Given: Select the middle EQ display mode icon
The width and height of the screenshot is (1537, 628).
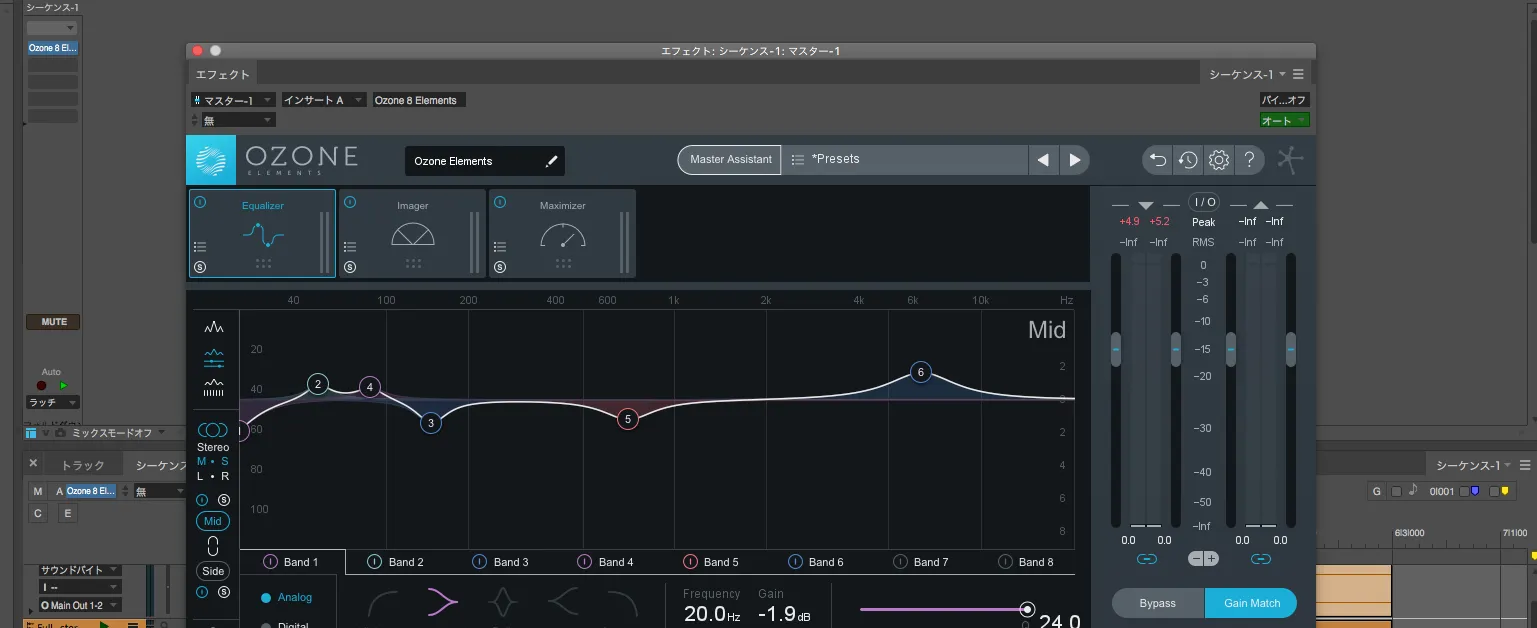Looking at the screenshot, I should [x=213, y=357].
